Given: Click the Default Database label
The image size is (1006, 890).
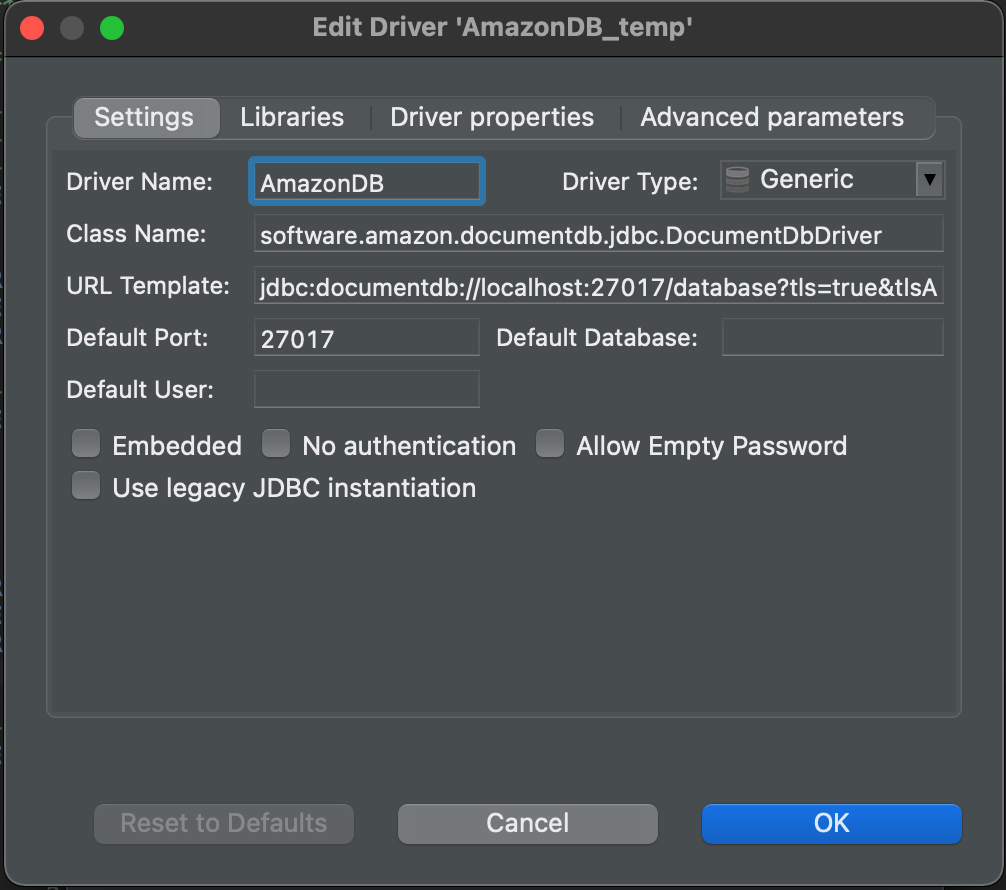Looking at the screenshot, I should point(597,338).
